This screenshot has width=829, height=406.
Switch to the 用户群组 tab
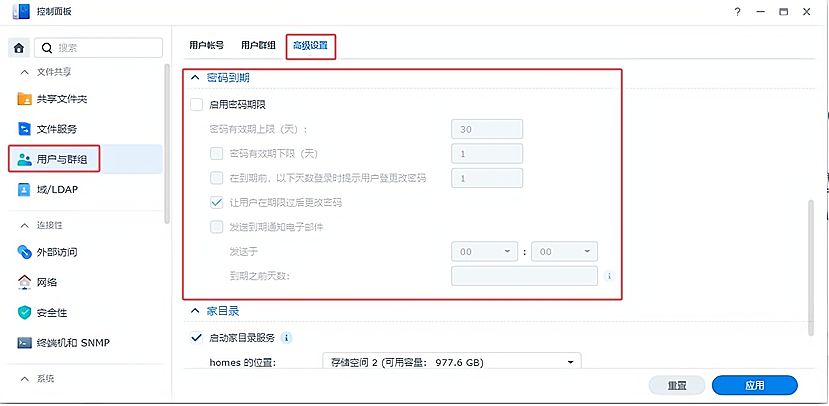click(257, 45)
